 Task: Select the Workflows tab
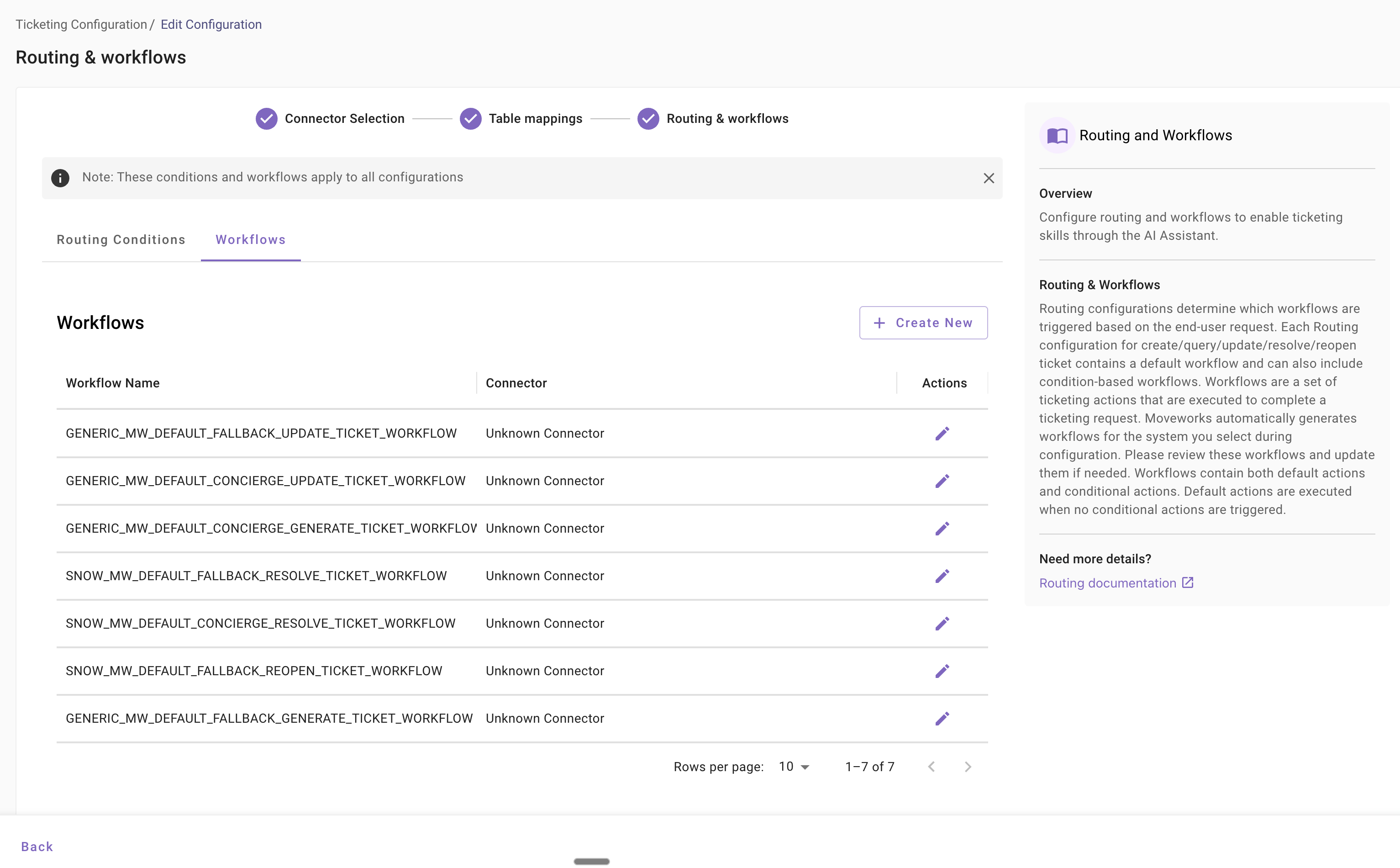(x=250, y=240)
